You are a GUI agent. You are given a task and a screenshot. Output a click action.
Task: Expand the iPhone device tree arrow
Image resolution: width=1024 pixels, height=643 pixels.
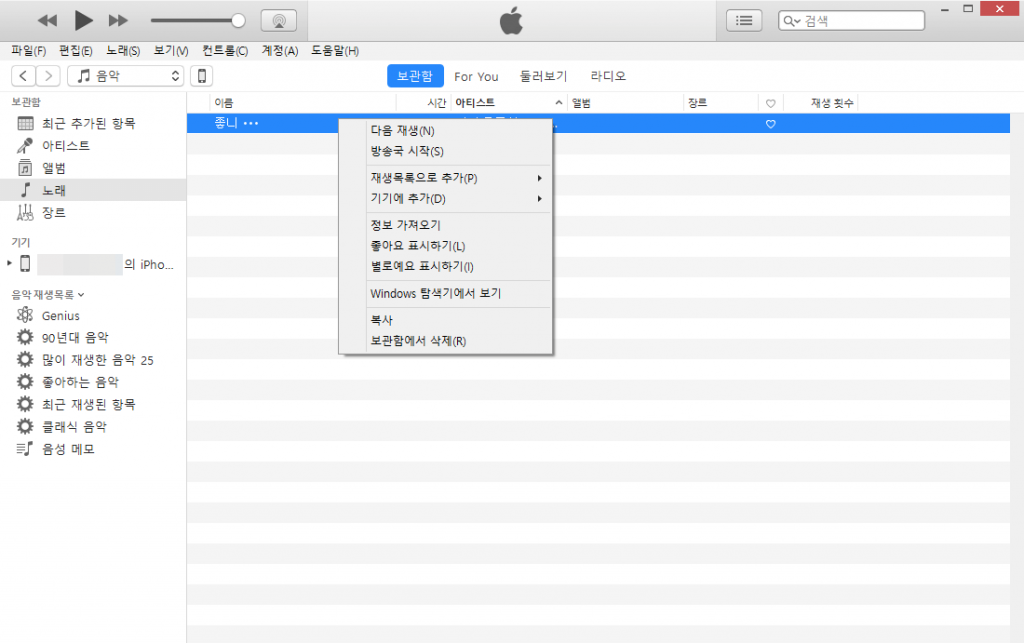(x=9, y=263)
